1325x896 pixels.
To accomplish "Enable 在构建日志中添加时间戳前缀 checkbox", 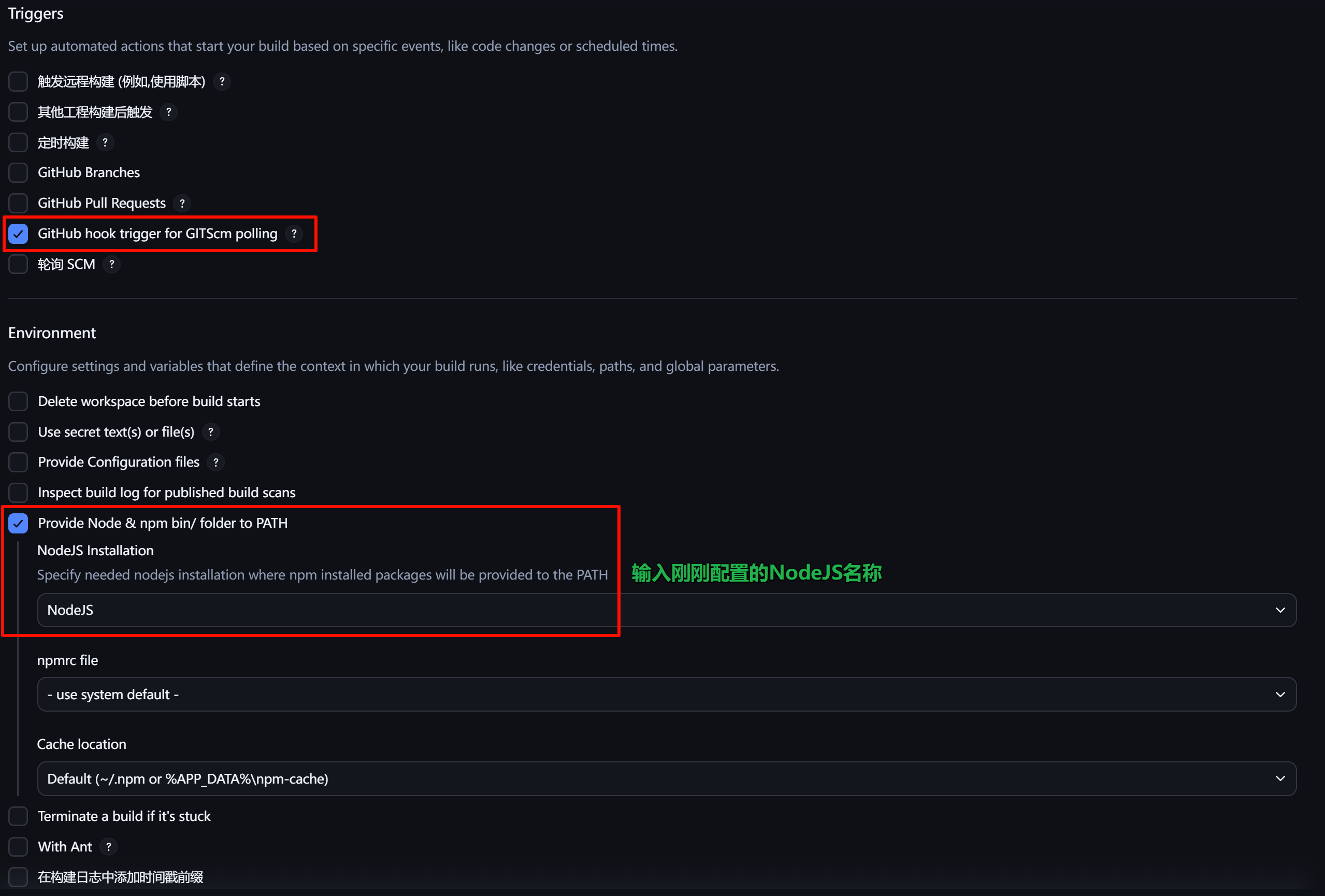I will pos(18,877).
